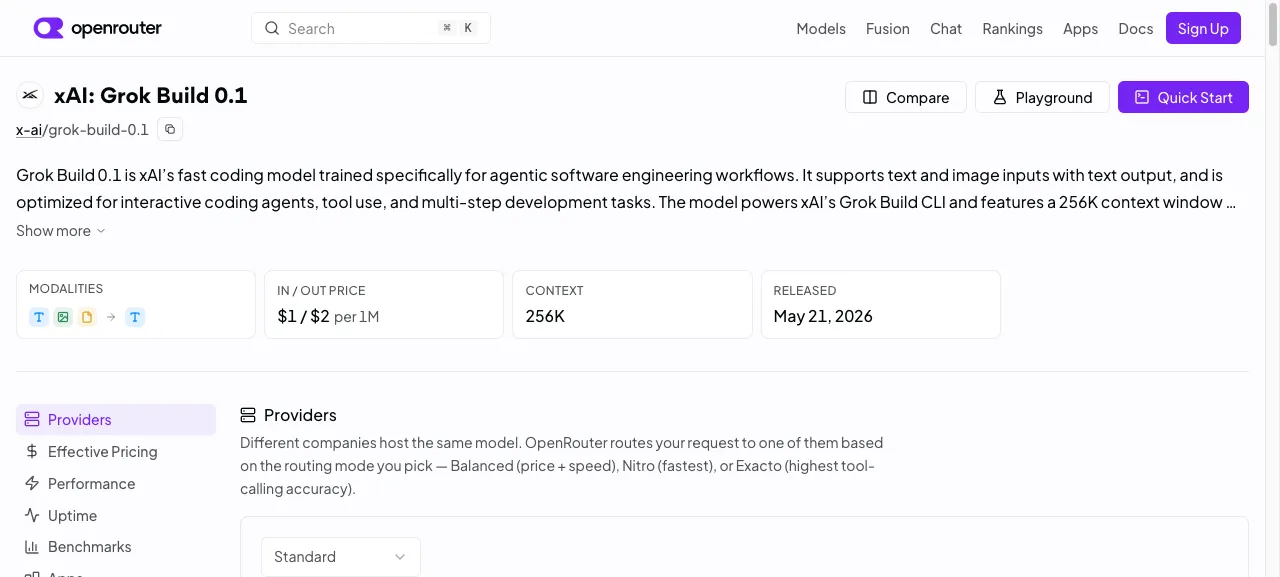1280x577 pixels.
Task: Select the Providers sidebar tab
Action: coord(116,420)
